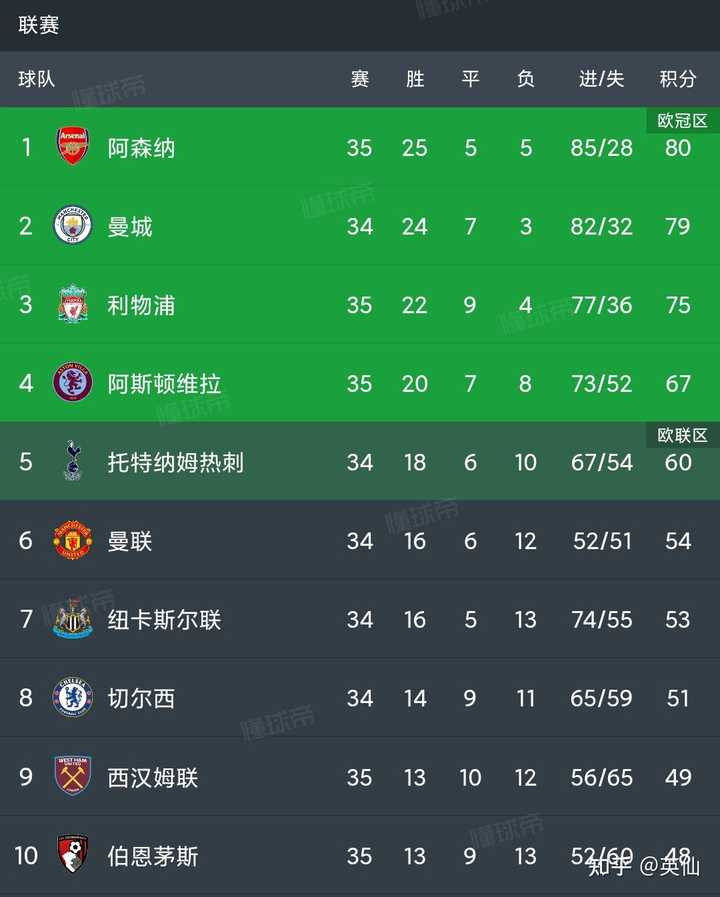Select the 欧联区 zone label
Screen dimensions: 720x897
pyautogui.click(x=682, y=435)
